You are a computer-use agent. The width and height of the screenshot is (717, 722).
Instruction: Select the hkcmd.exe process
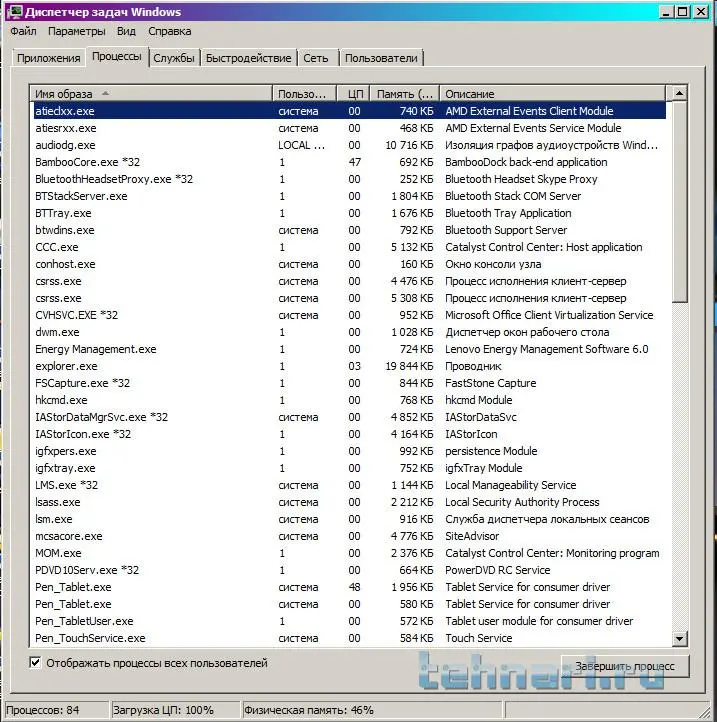(x=350, y=400)
